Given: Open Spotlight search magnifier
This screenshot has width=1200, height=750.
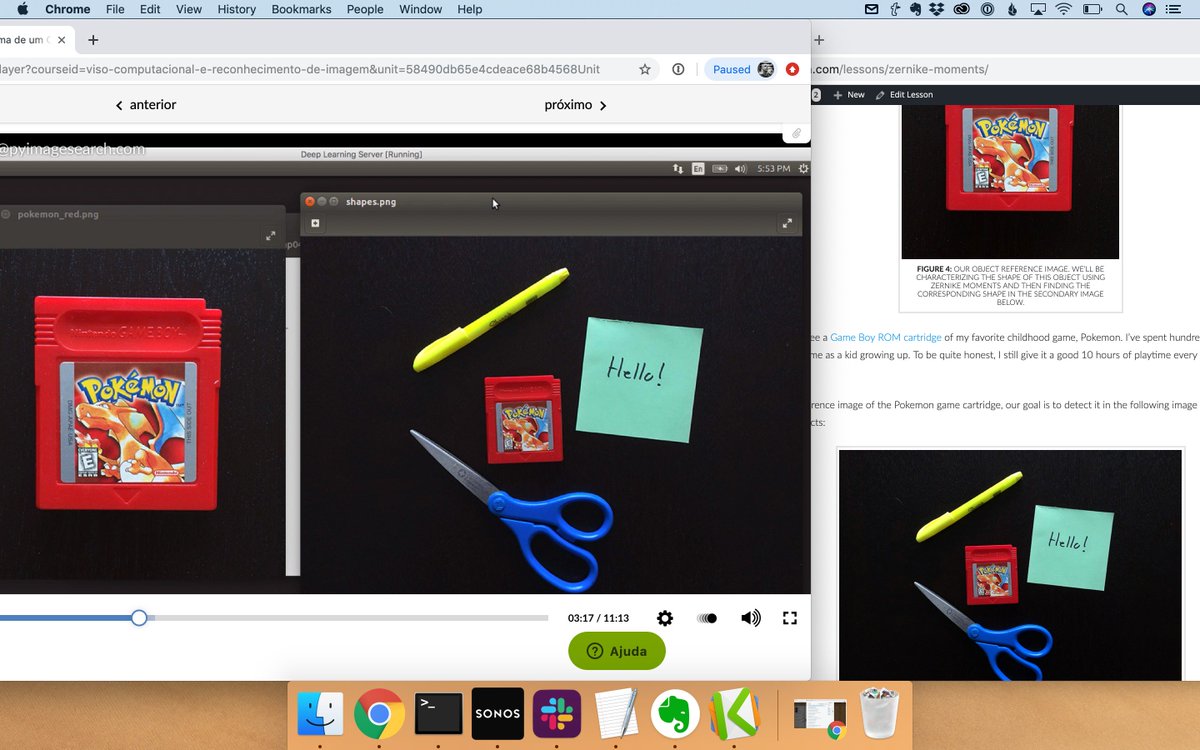Looking at the screenshot, I should tap(1121, 9).
